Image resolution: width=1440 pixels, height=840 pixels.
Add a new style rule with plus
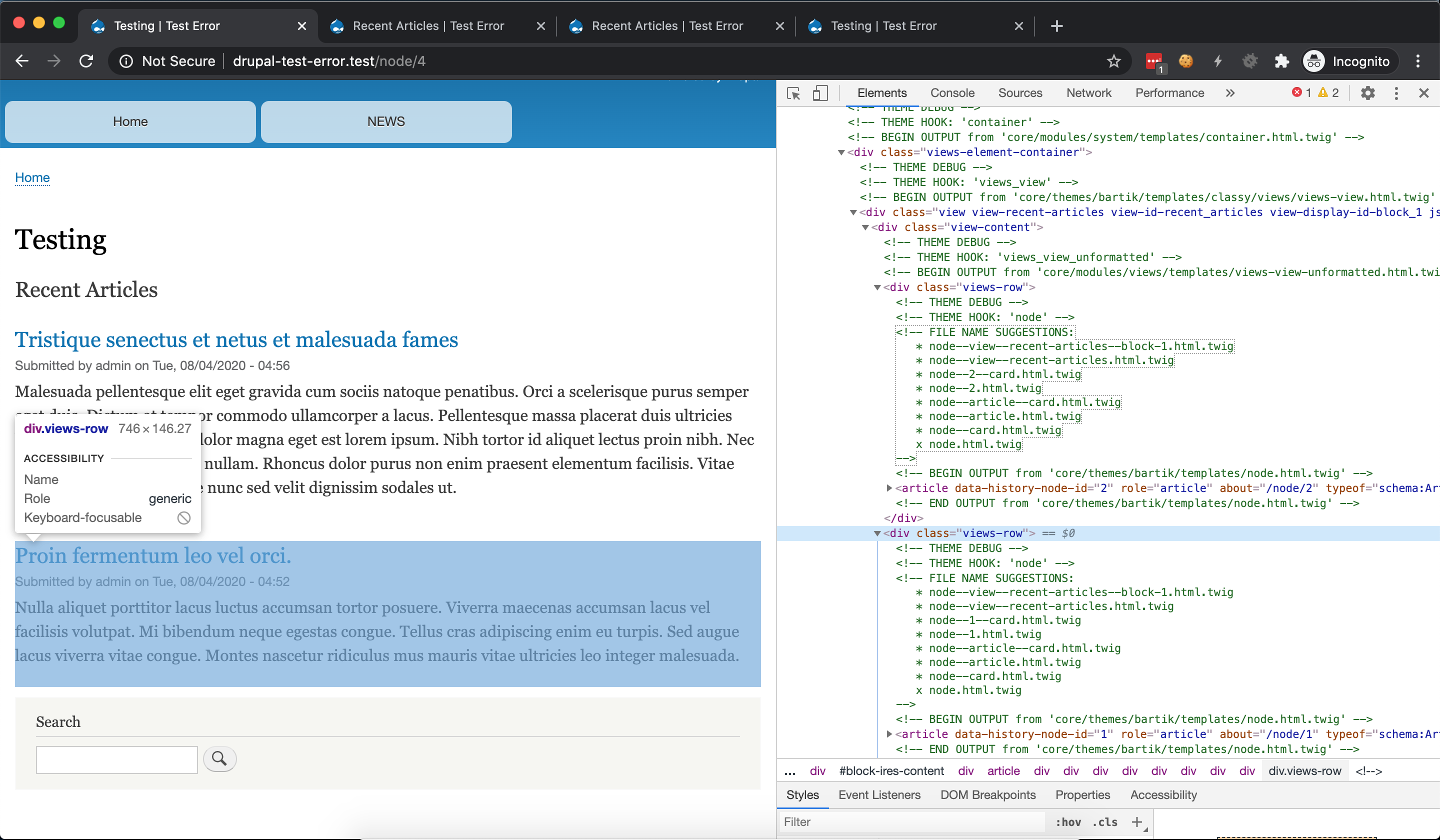(x=1136, y=821)
